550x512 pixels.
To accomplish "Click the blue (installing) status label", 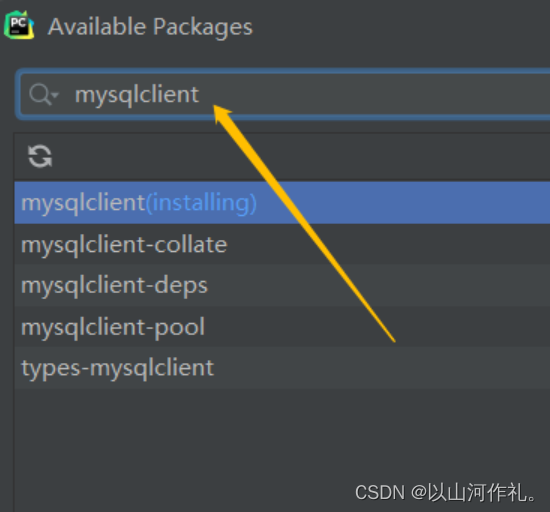I will (x=201, y=203).
